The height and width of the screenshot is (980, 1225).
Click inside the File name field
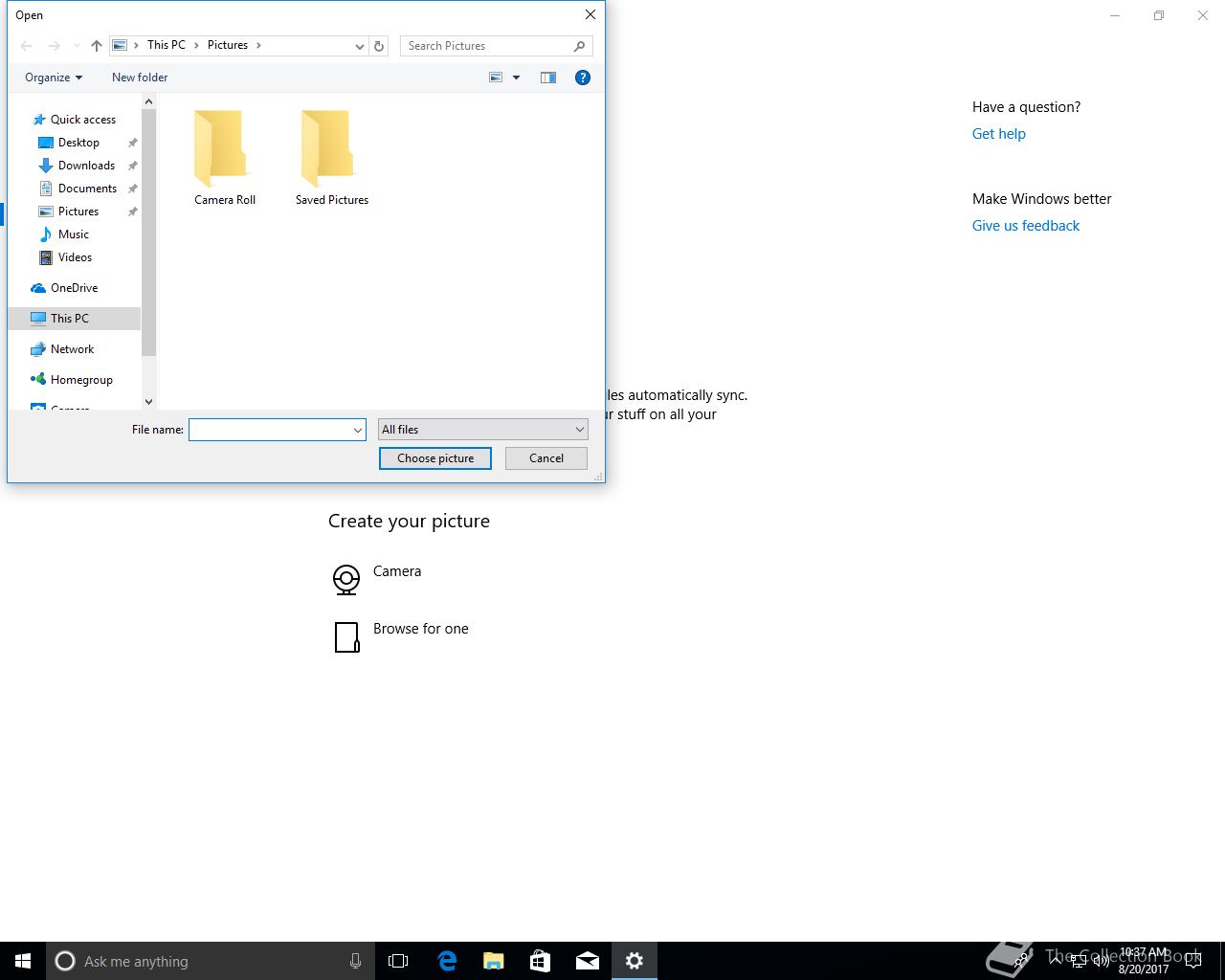pos(270,430)
